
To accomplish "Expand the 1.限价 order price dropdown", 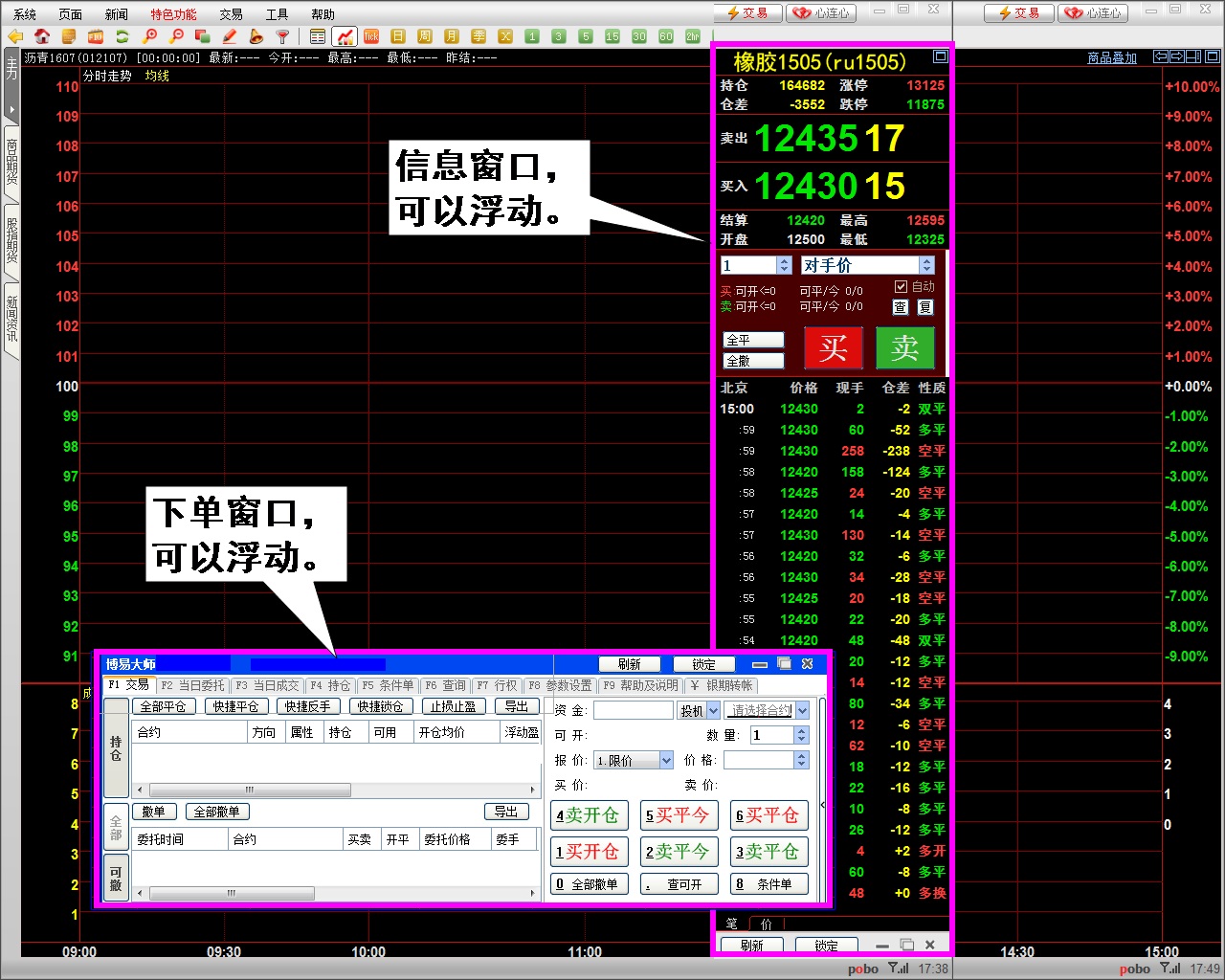I will (666, 760).
